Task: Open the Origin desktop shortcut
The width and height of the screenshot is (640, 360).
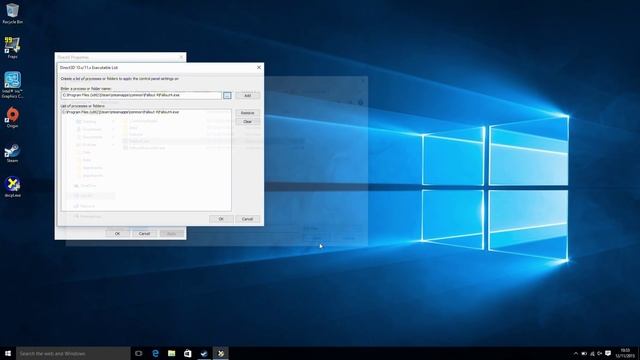Action: 12,118
